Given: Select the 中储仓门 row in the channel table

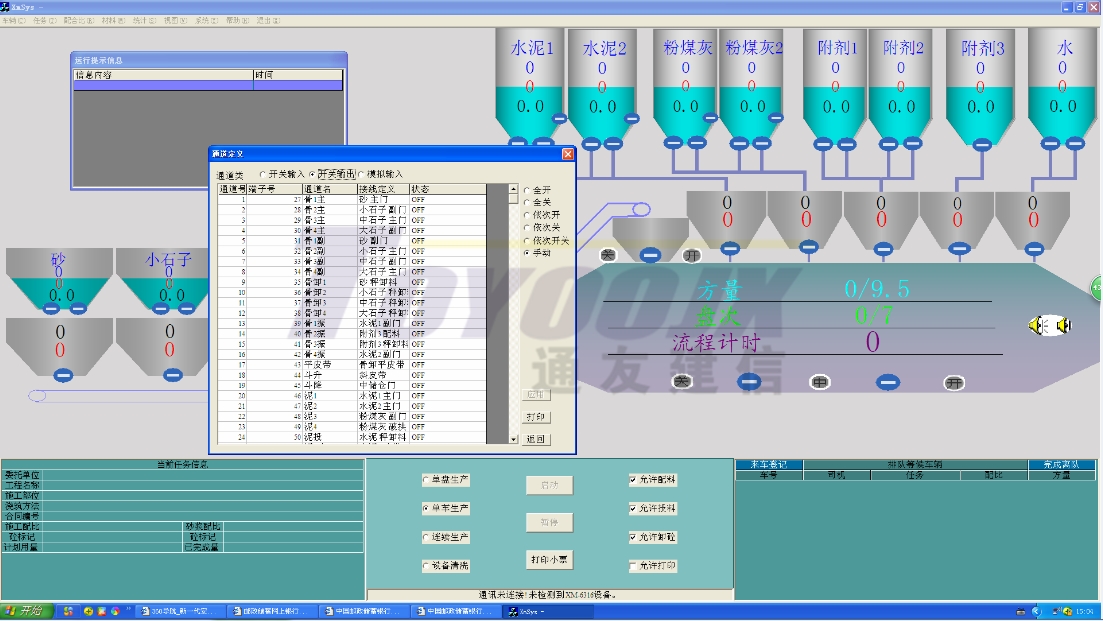Looking at the screenshot, I should pyautogui.click(x=352, y=385).
